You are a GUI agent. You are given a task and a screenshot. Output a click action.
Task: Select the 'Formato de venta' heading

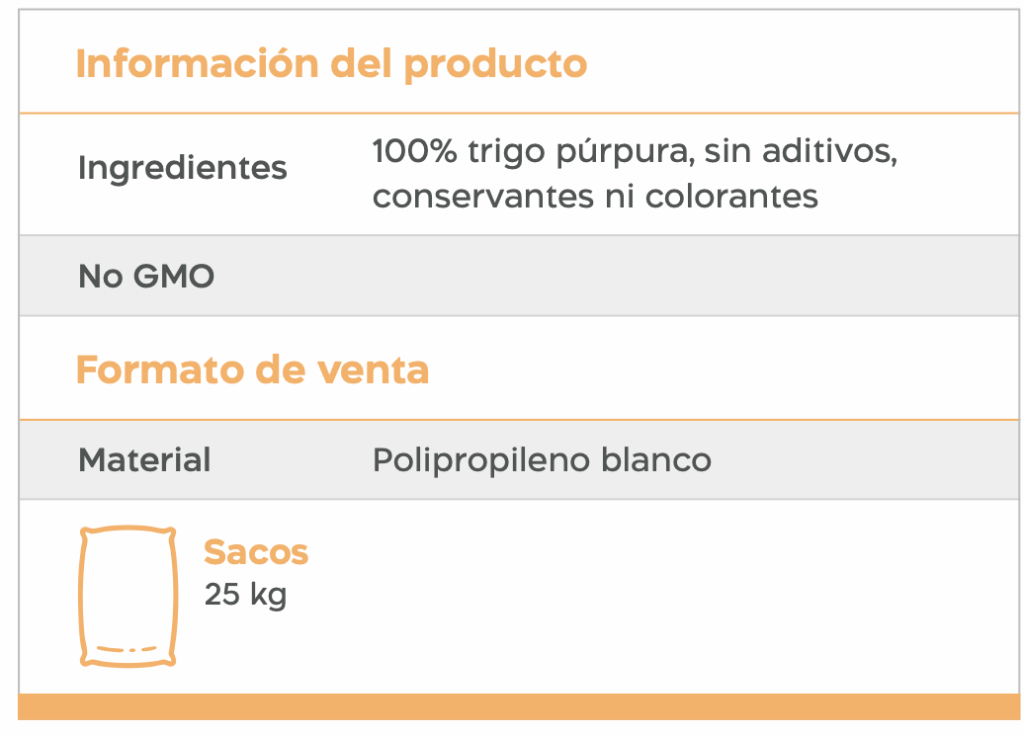pyautogui.click(x=252, y=370)
